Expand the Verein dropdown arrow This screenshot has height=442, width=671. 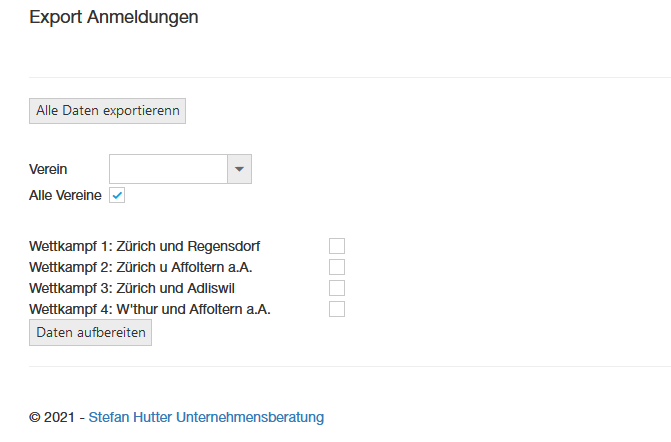[239, 170]
